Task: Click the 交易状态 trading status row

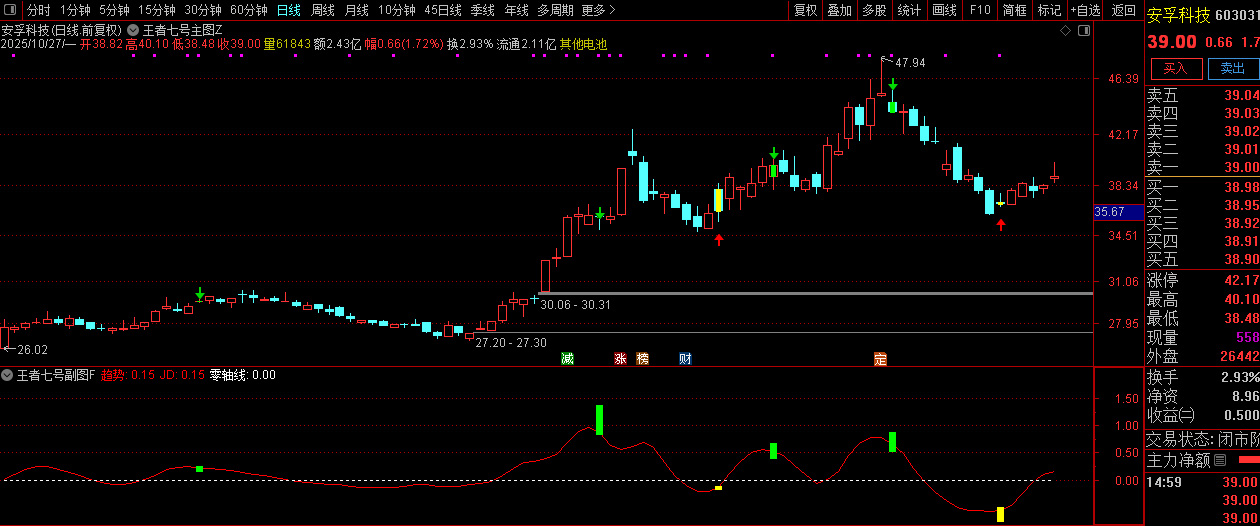Action: [1202, 439]
